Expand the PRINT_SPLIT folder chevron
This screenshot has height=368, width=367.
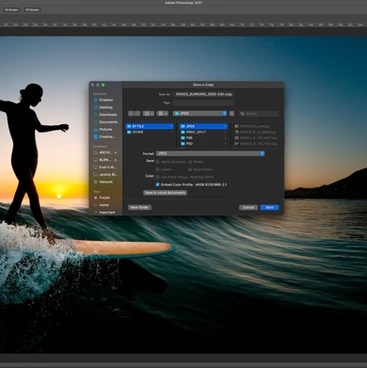click(x=225, y=132)
